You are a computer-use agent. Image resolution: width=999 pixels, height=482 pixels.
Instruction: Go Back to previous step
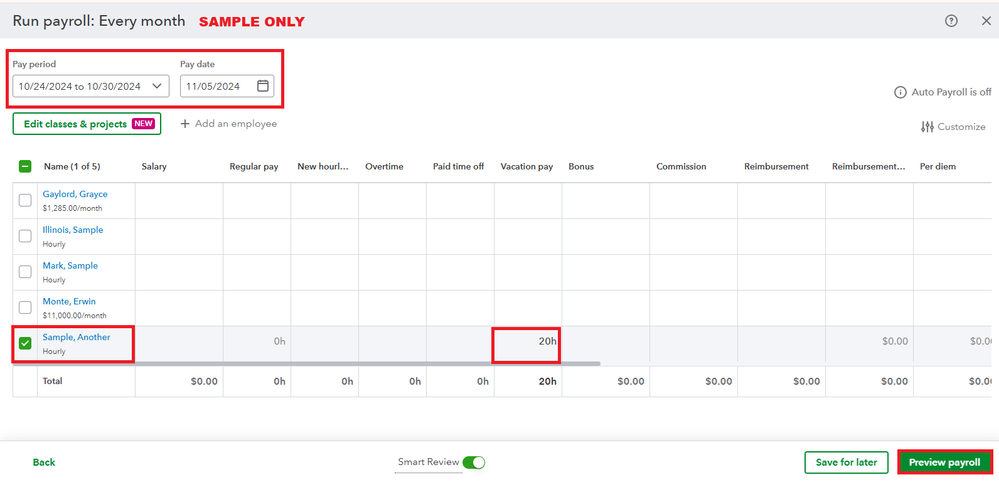[44, 462]
